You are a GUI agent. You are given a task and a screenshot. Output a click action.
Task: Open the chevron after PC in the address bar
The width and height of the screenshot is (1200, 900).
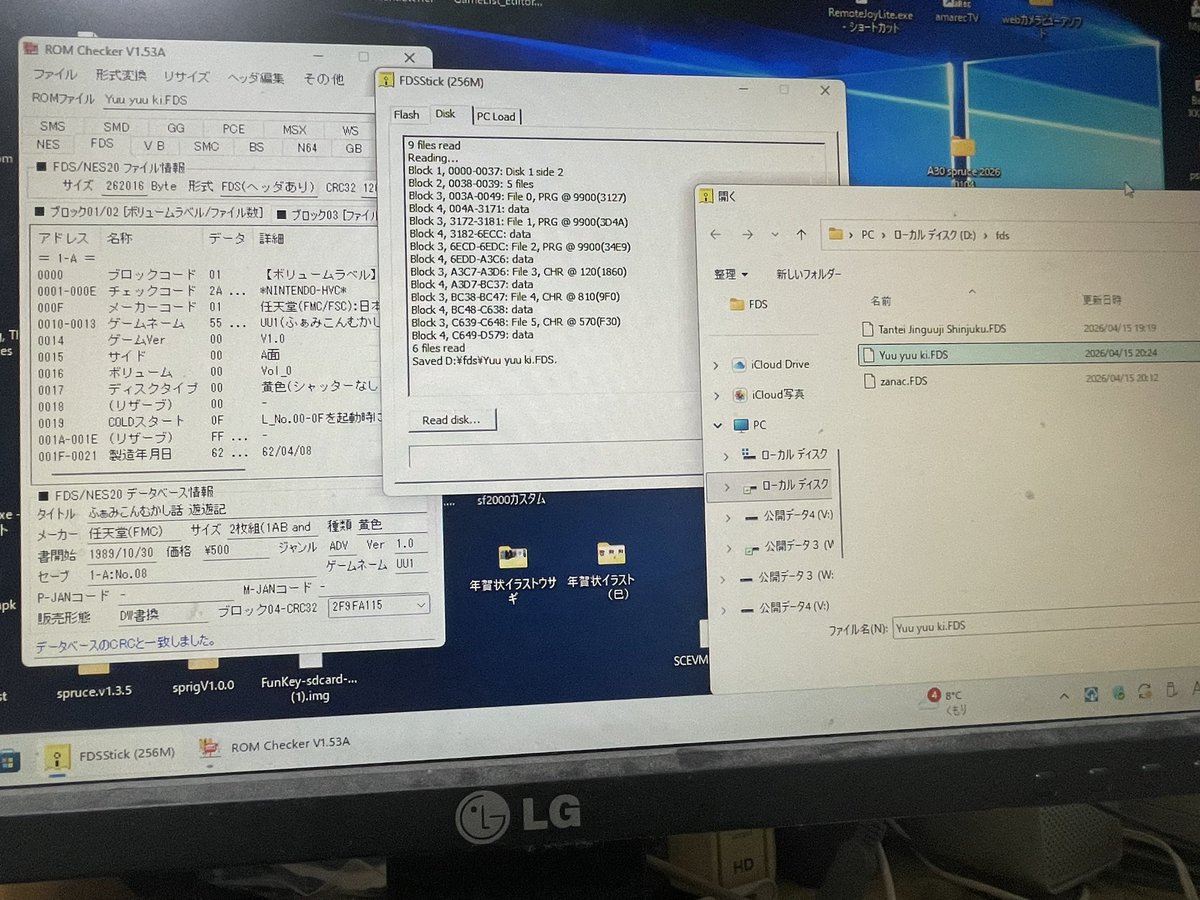tap(883, 235)
